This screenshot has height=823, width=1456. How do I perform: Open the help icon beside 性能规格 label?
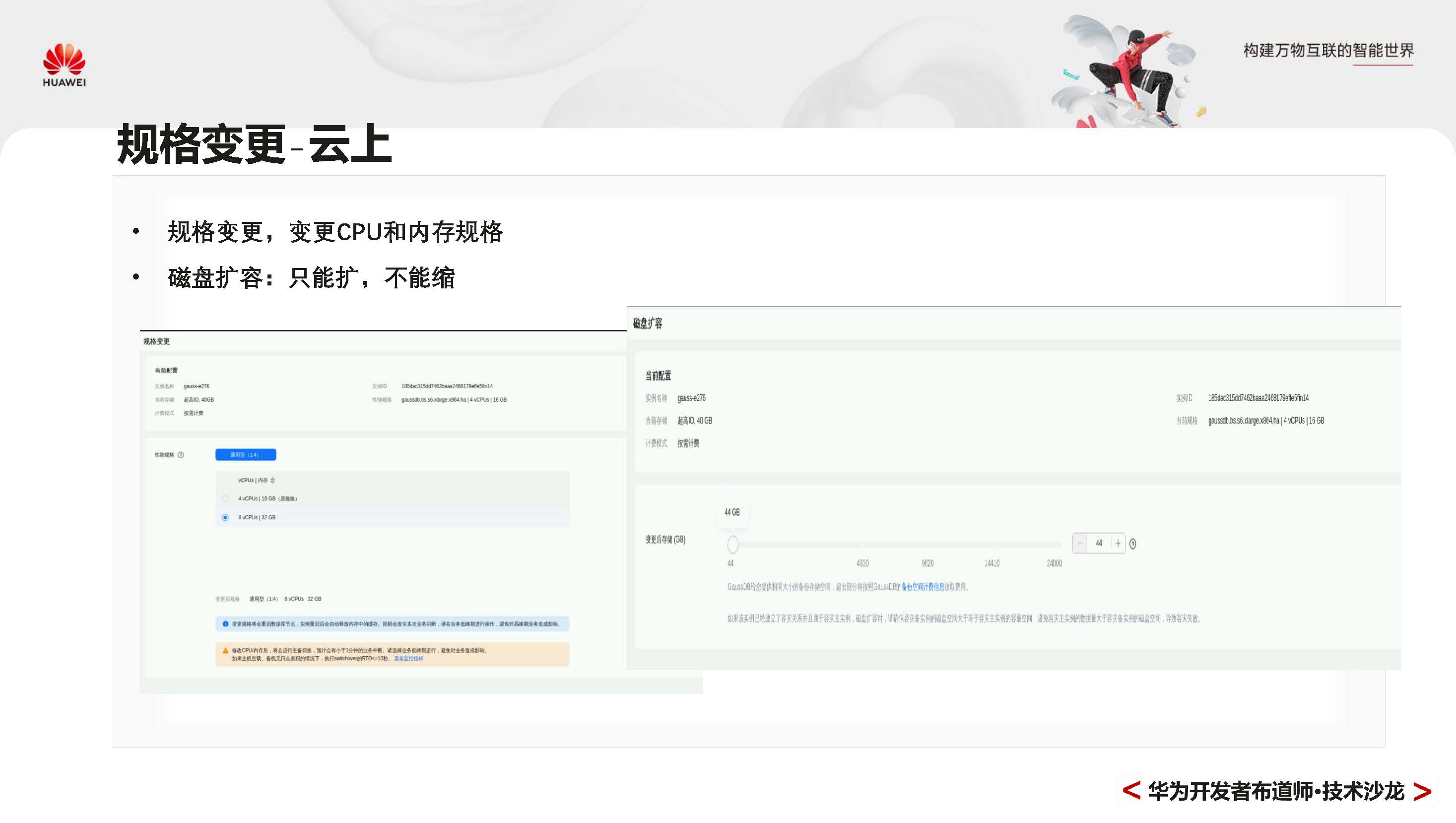tap(181, 455)
